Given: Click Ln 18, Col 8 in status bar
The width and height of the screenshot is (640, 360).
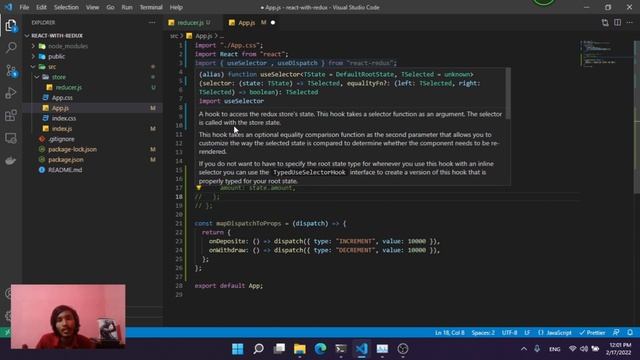Looking at the screenshot, I should click(449, 333).
